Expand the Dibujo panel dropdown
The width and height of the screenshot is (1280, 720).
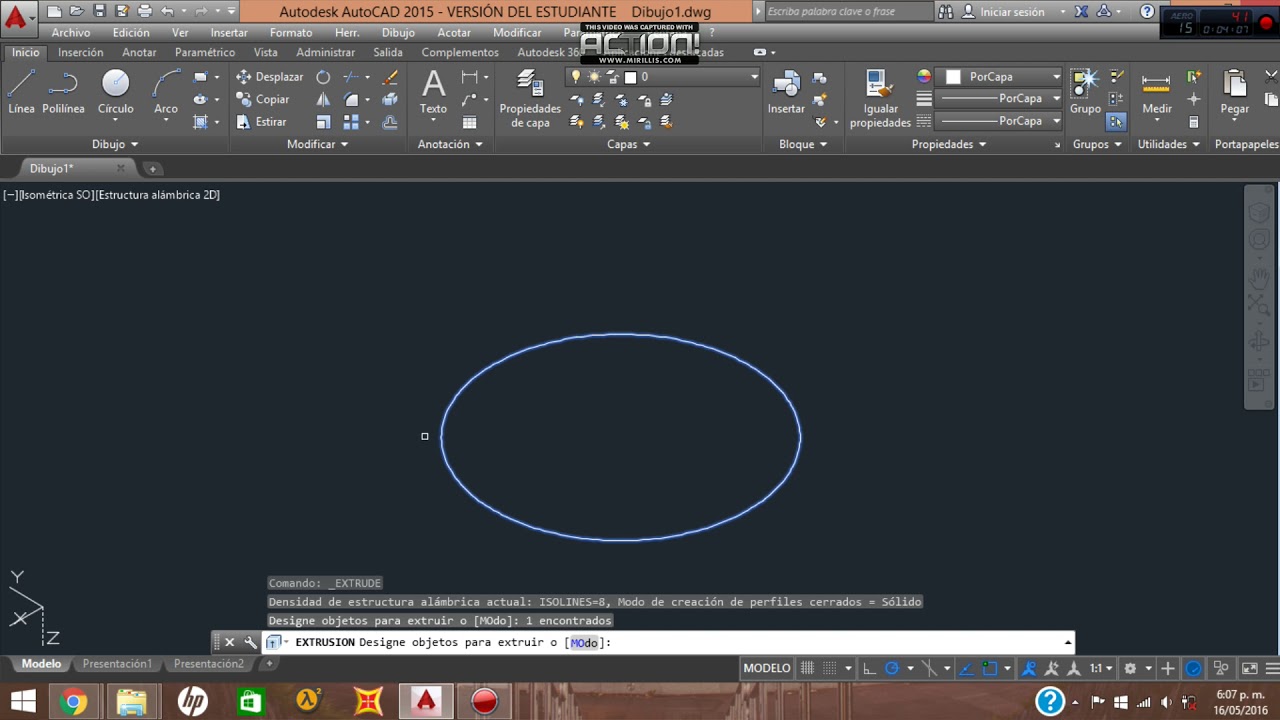click(x=115, y=144)
